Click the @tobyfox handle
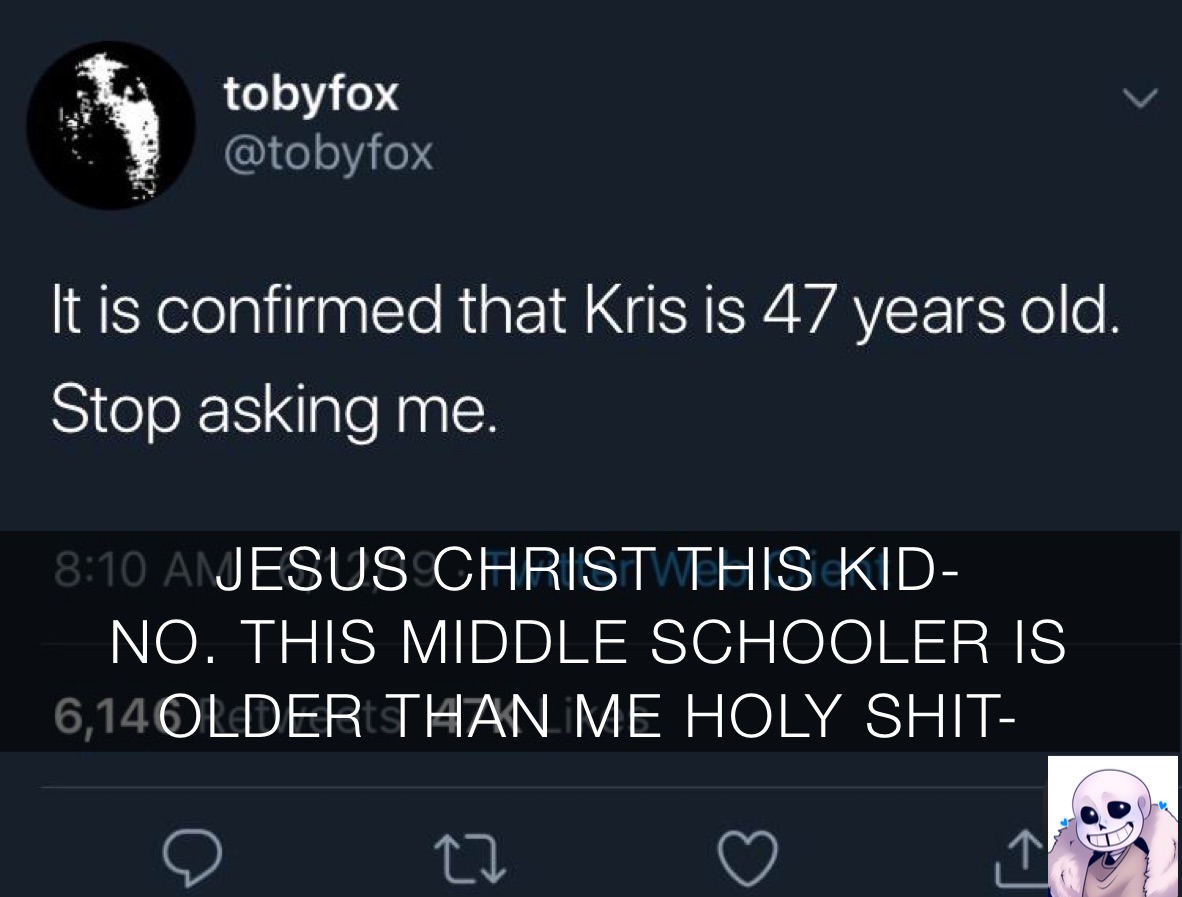The image size is (1182, 897). click(328, 153)
